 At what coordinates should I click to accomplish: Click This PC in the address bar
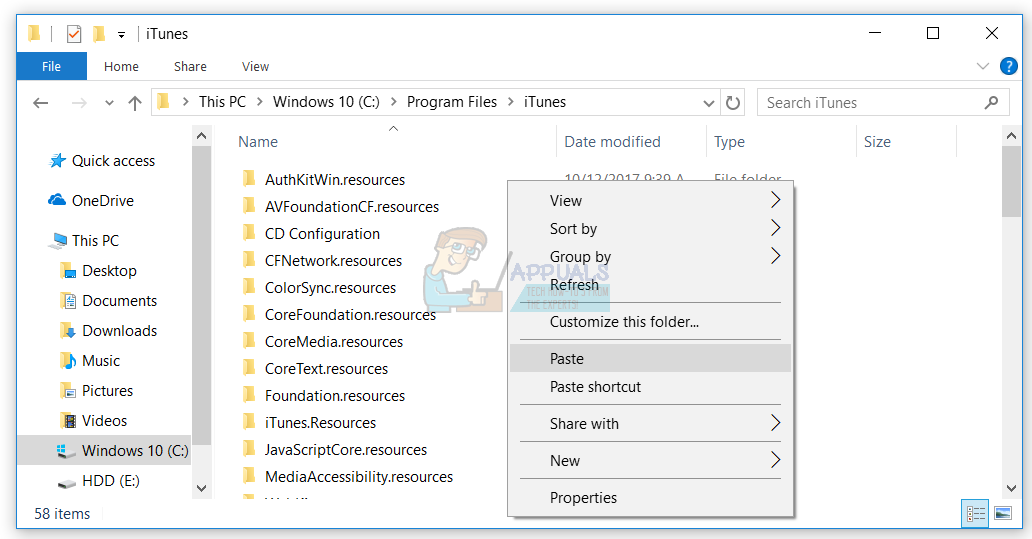222,102
